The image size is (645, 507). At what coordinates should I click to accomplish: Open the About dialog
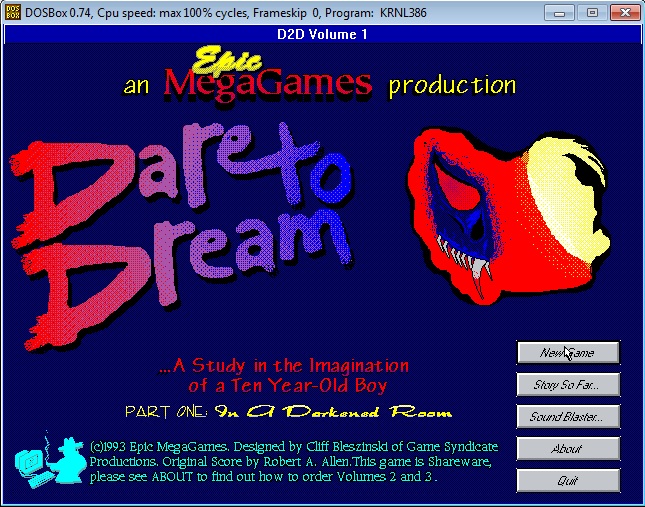(x=568, y=449)
